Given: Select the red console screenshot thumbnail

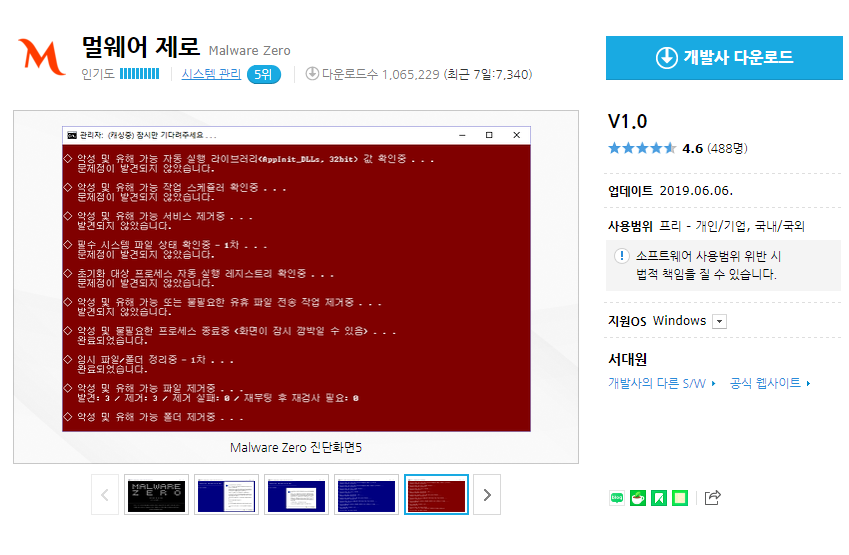Looking at the screenshot, I should point(436,494).
